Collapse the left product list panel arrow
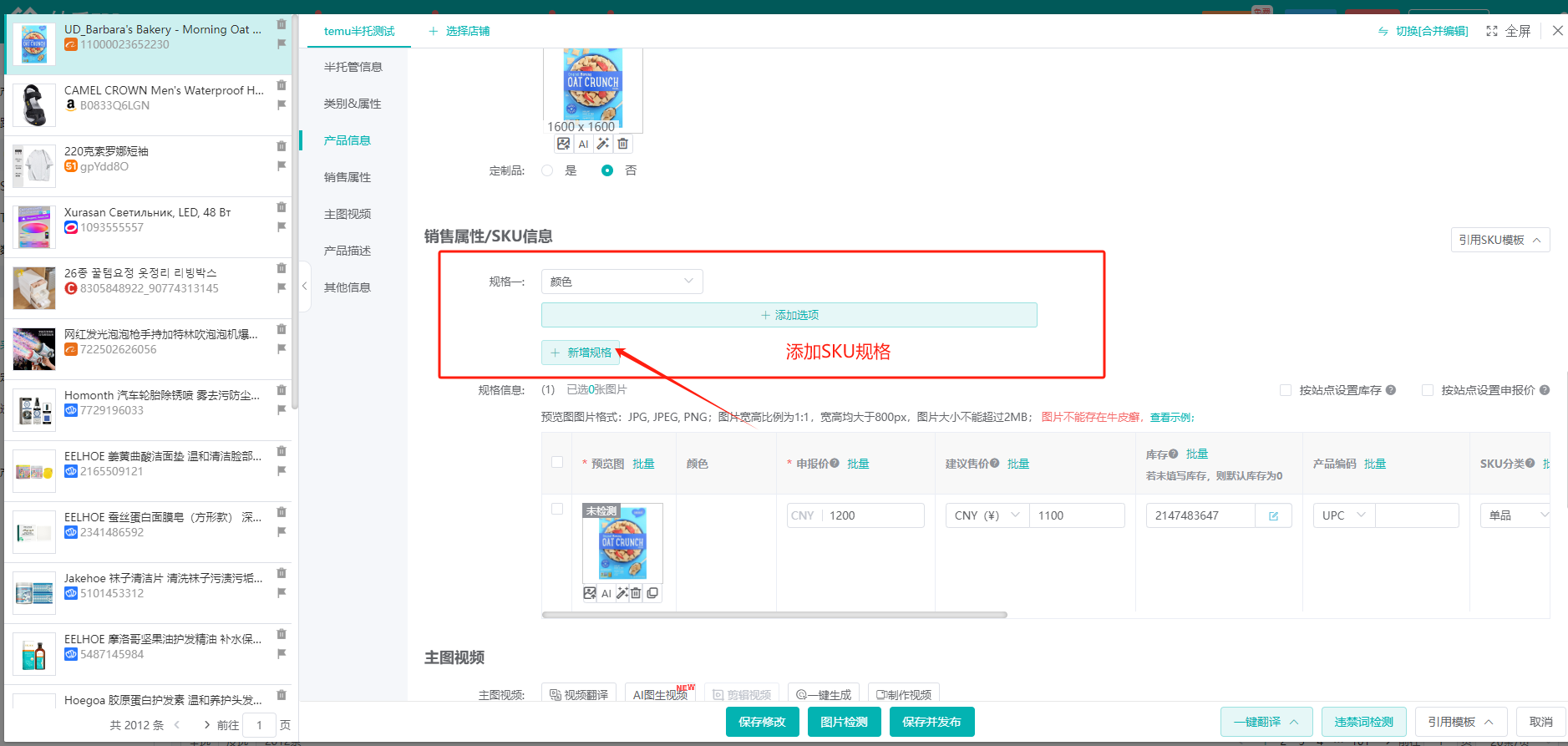The width and height of the screenshot is (1568, 746). point(304,286)
